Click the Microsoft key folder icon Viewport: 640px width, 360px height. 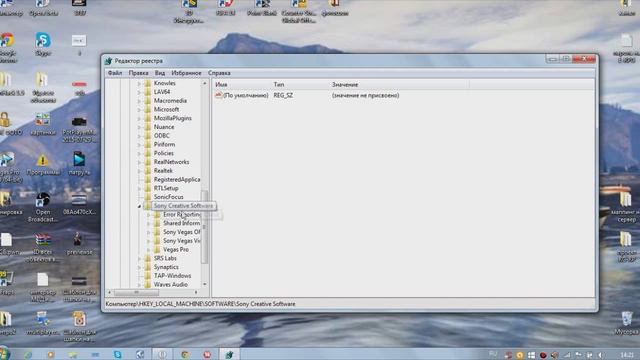(148, 109)
